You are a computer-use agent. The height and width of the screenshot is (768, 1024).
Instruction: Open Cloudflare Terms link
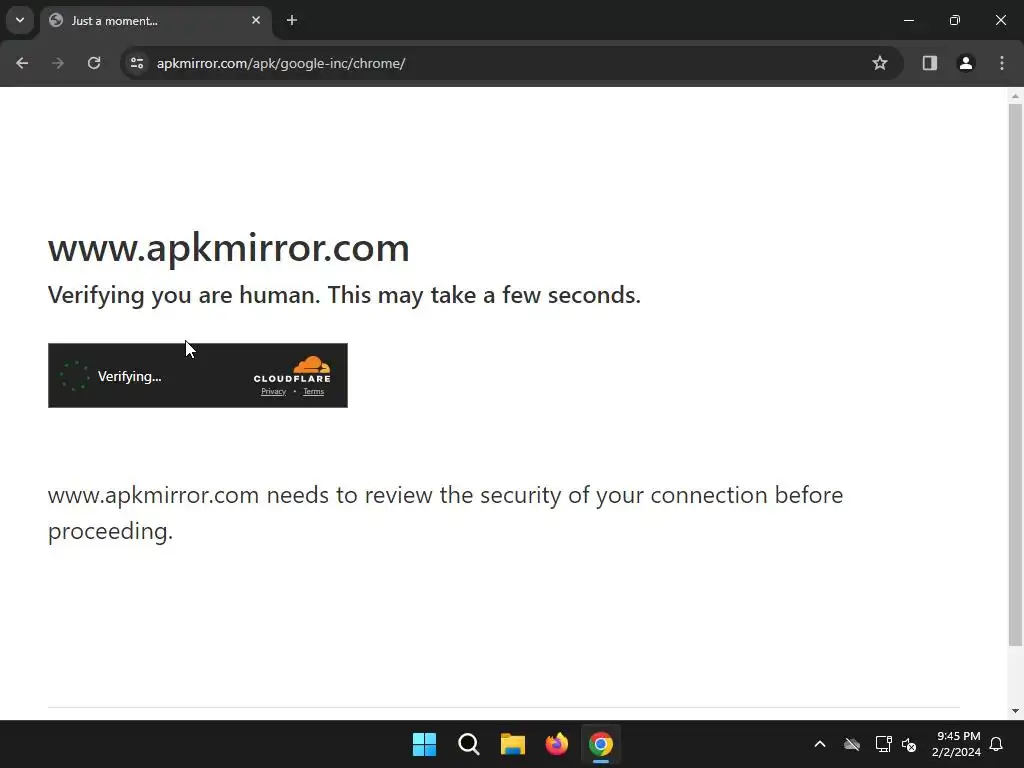click(x=313, y=392)
